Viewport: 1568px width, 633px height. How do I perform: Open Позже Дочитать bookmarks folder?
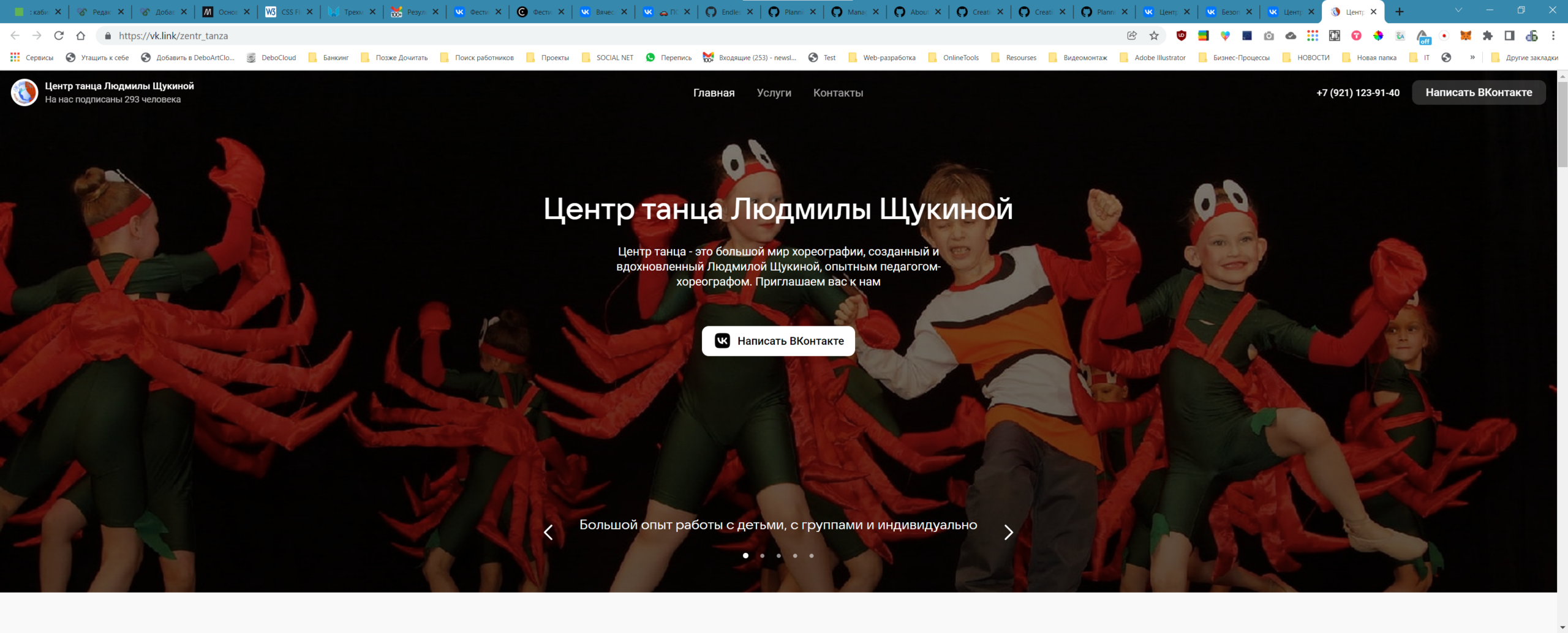tap(394, 58)
